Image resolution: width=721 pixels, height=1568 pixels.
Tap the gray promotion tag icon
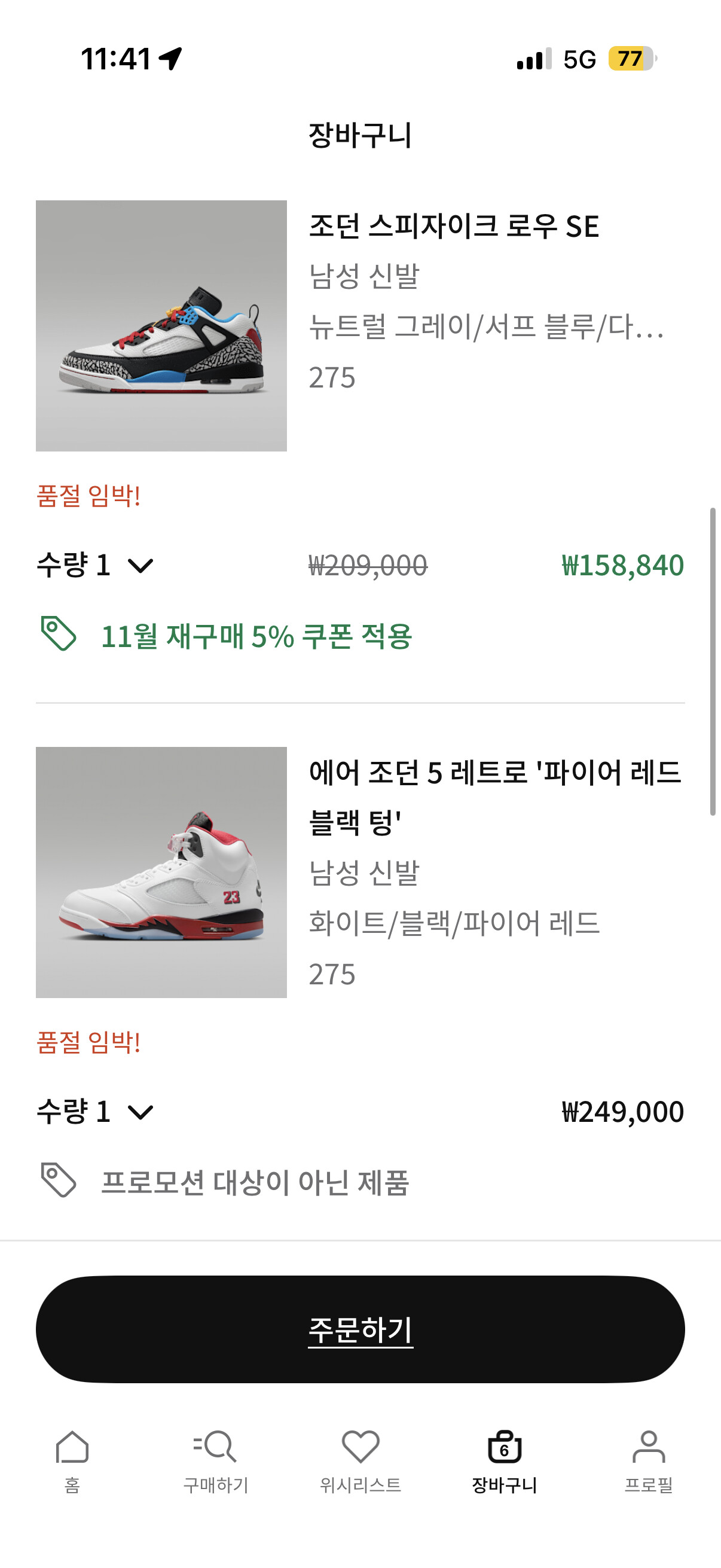click(59, 1180)
